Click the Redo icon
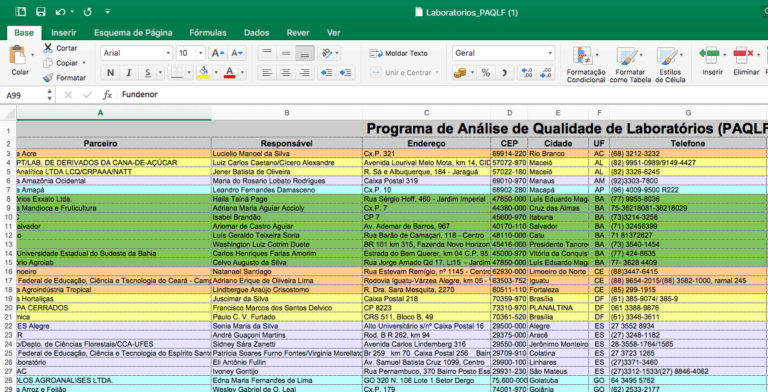 [x=88, y=12]
